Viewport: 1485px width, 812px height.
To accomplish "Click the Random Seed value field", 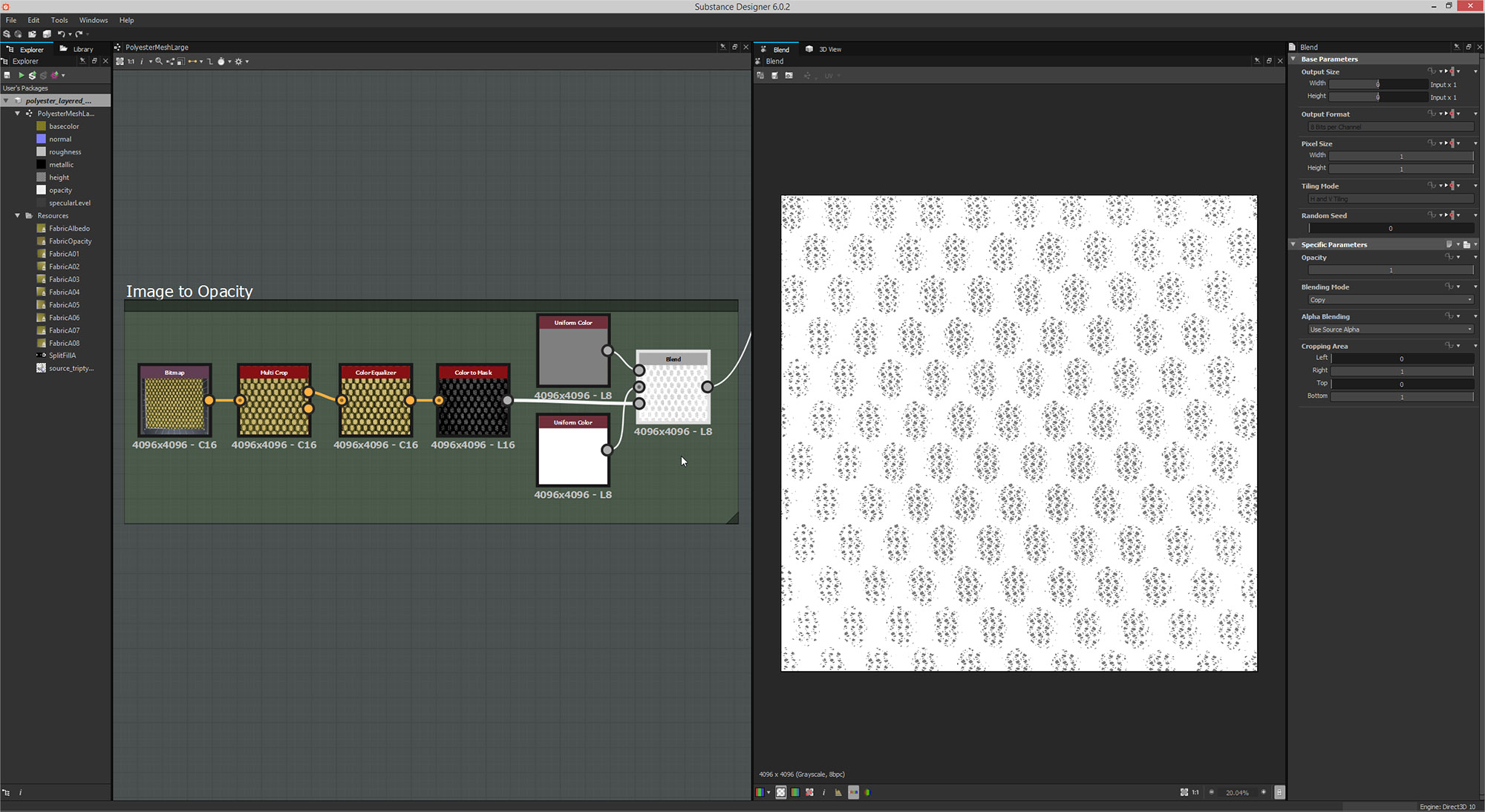I will 1390,229.
